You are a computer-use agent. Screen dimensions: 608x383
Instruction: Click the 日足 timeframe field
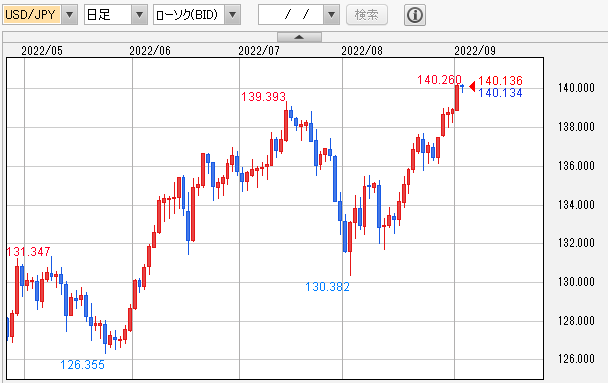point(108,15)
